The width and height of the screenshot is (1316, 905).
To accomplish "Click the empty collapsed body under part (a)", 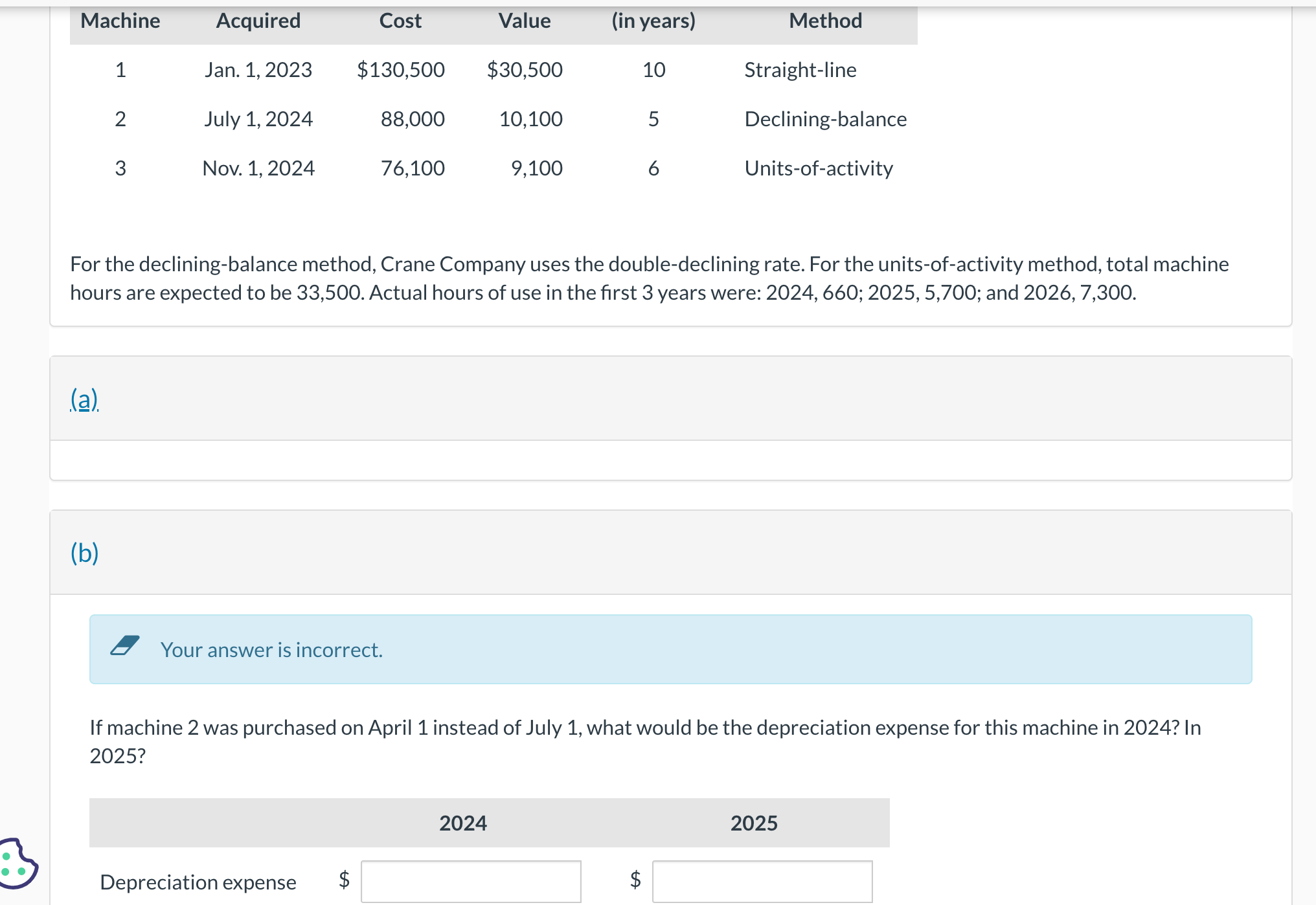I will tap(670, 460).
